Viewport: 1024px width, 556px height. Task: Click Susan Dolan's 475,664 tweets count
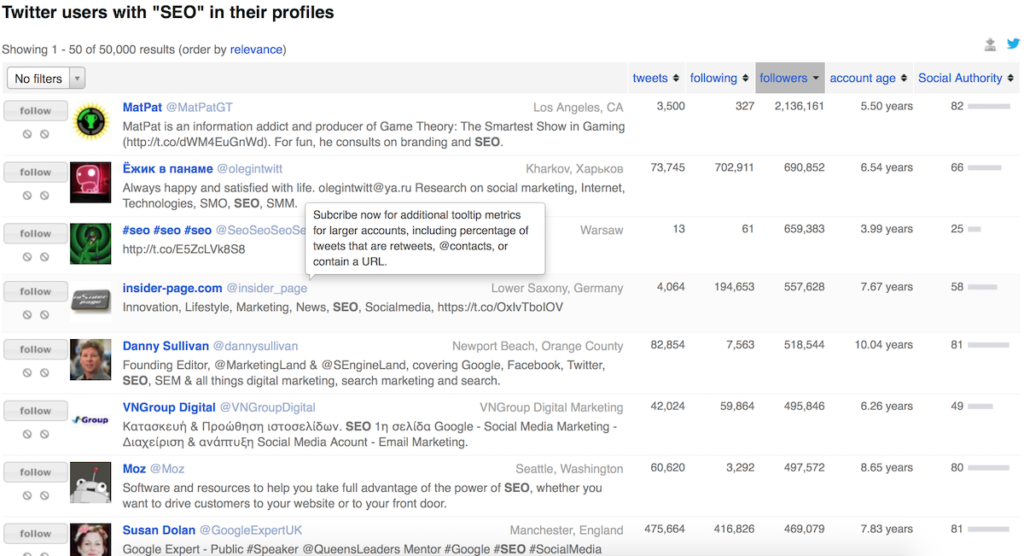click(x=665, y=529)
